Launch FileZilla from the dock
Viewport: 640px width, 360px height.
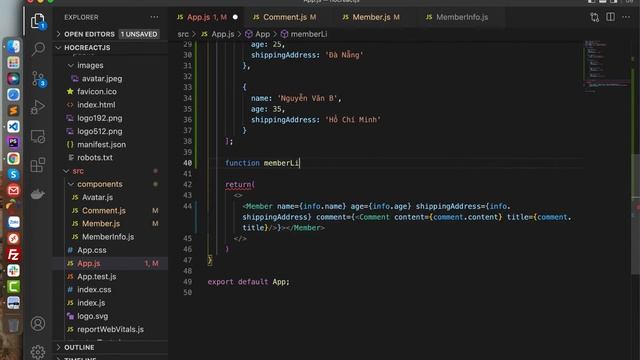click(x=13, y=255)
